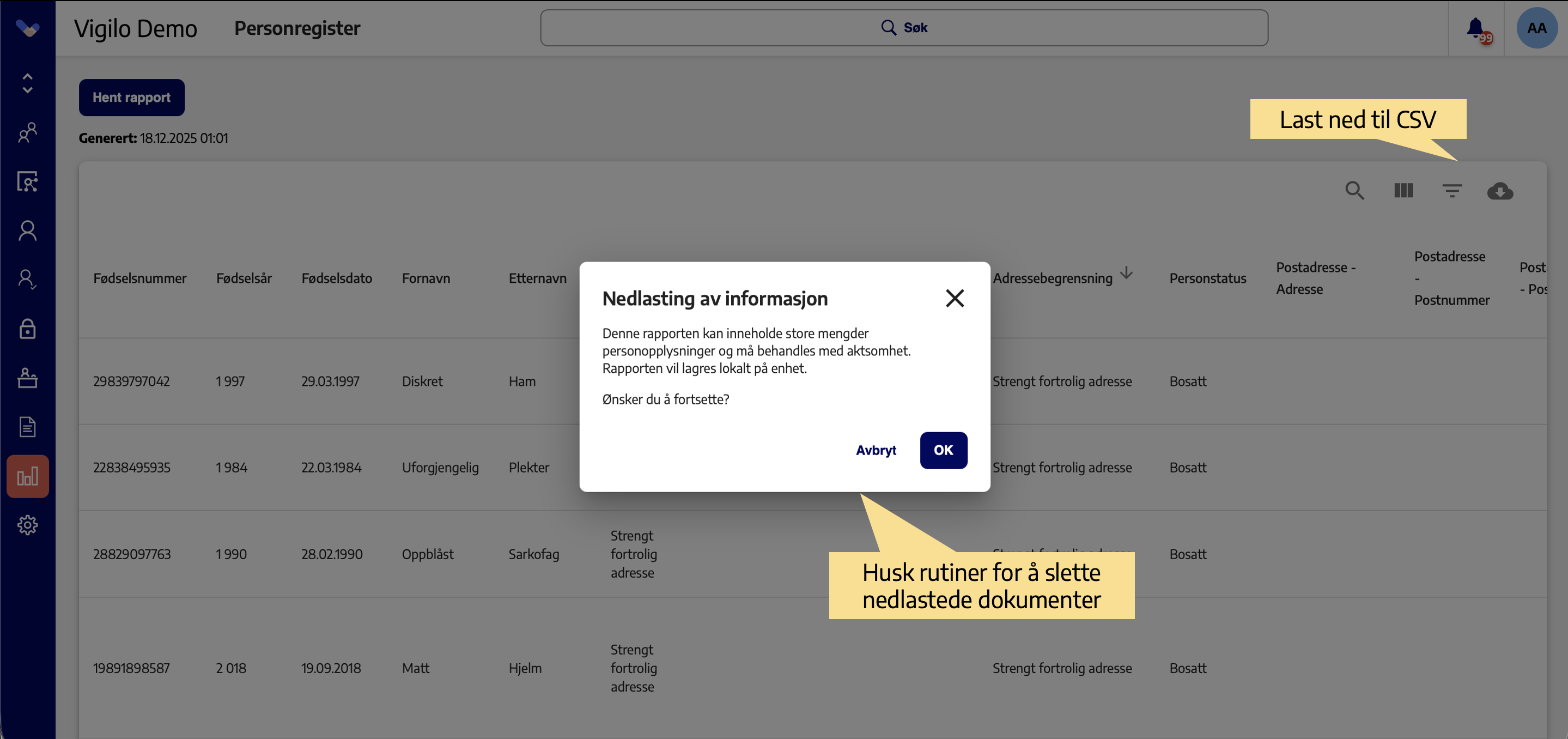Select Fødselsnummer 28829097763

click(x=131, y=555)
